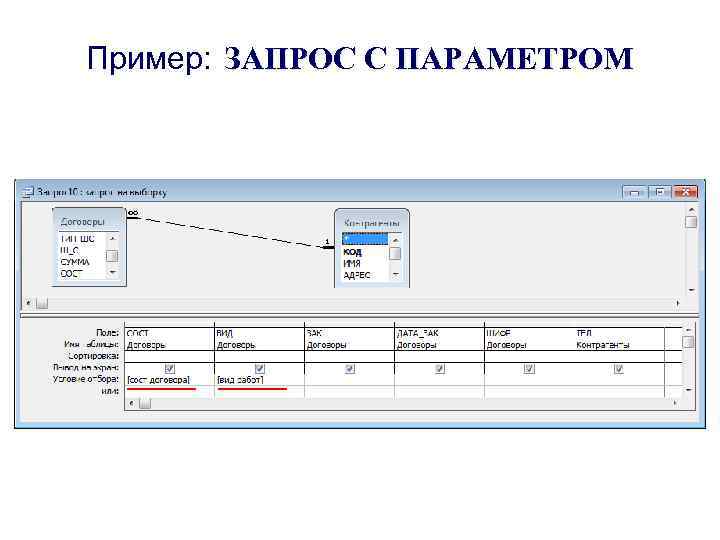Click right arrow of table pane horizontal scrollbar

click(678, 303)
